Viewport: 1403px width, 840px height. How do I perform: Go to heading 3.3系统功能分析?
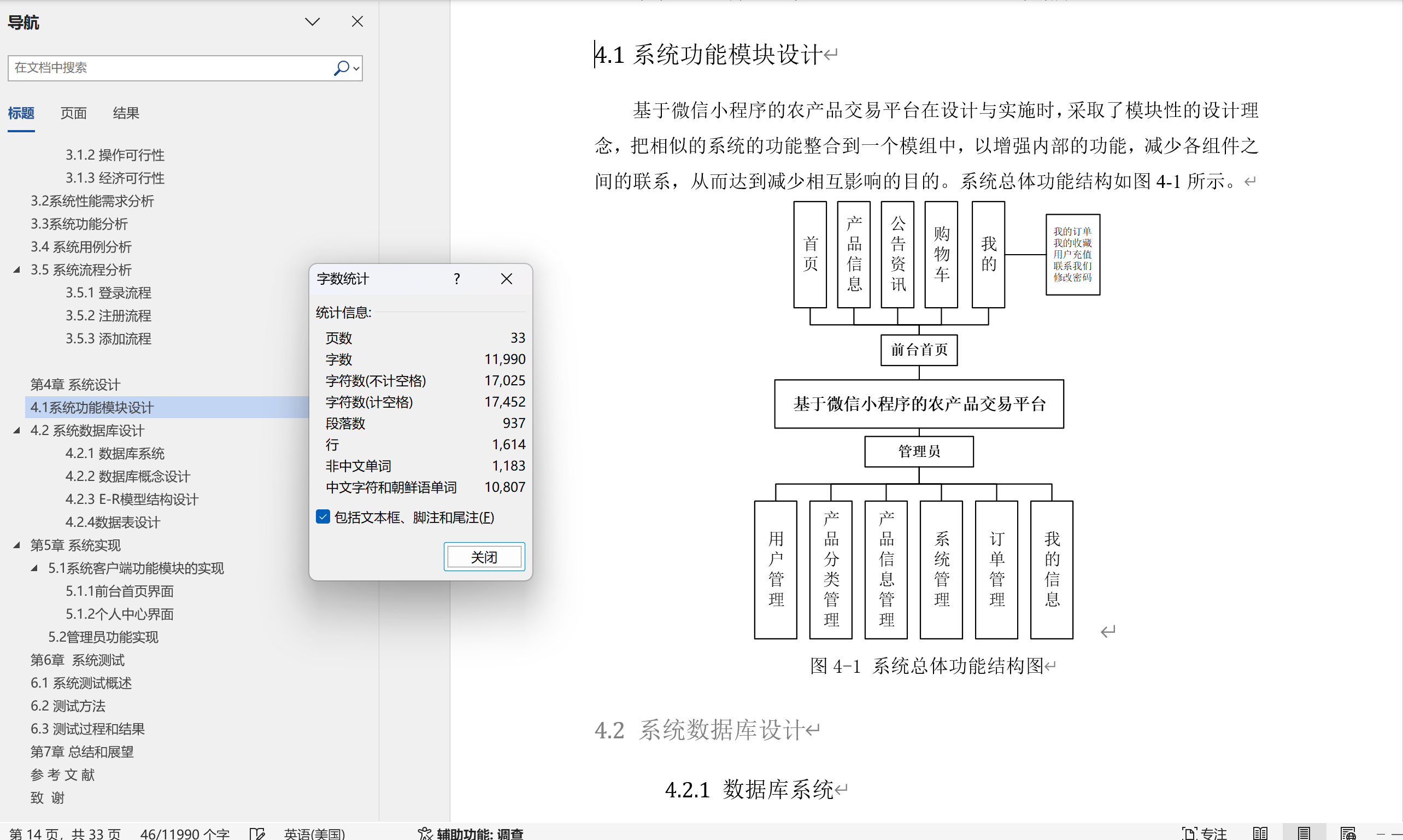click(x=79, y=224)
